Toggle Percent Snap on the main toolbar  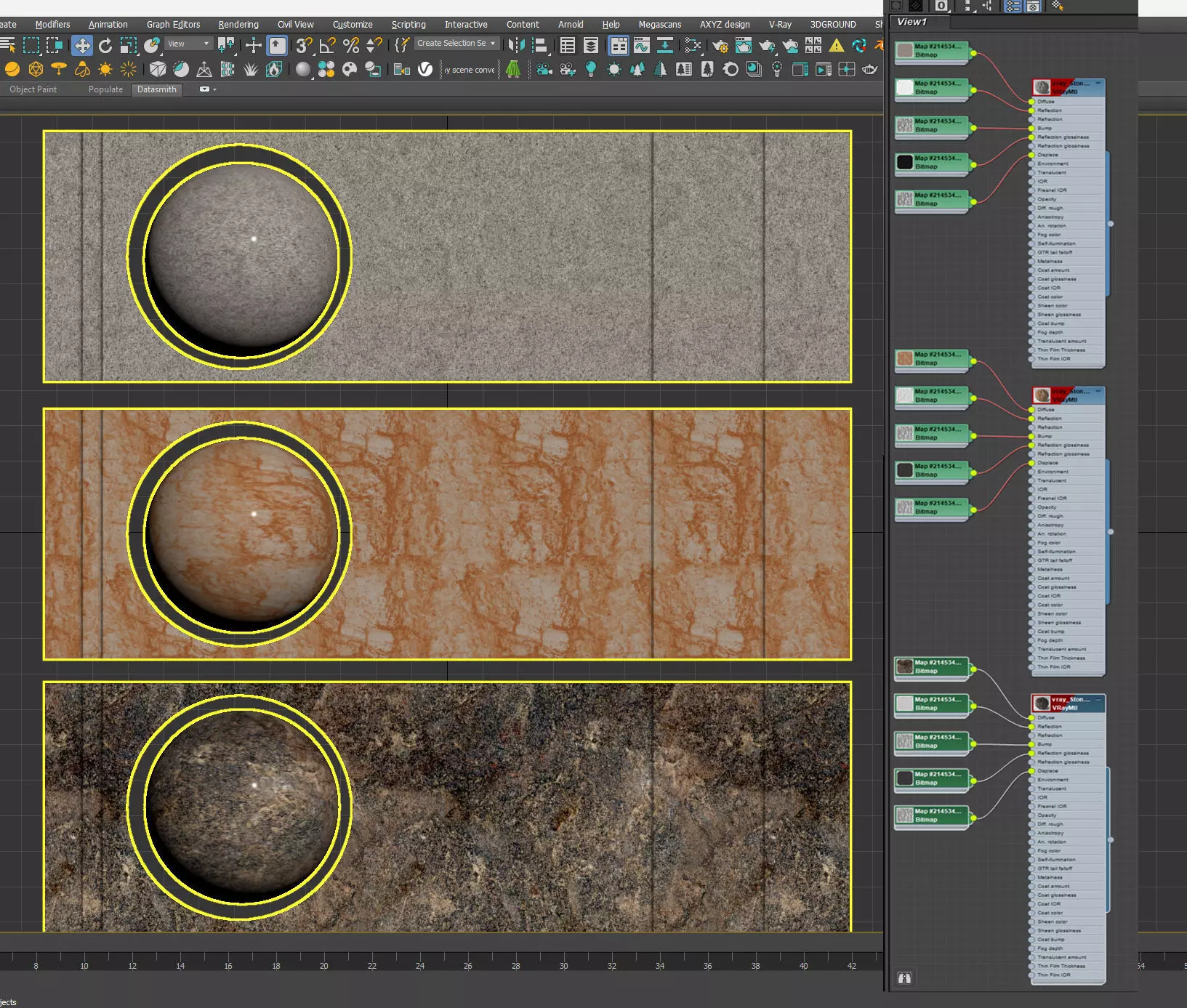click(x=351, y=46)
